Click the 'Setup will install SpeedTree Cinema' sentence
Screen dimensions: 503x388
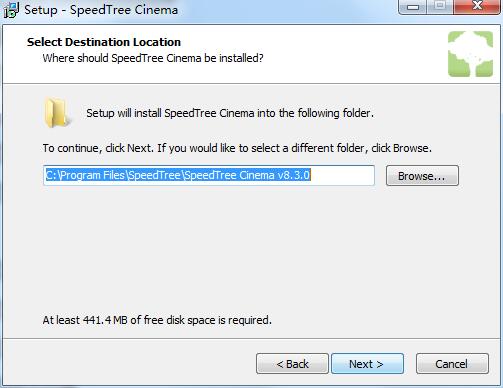(230, 113)
